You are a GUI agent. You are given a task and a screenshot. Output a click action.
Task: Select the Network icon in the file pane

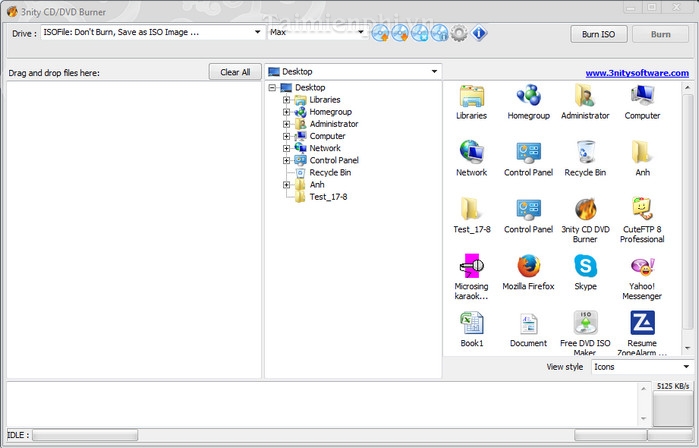pyautogui.click(x=472, y=152)
